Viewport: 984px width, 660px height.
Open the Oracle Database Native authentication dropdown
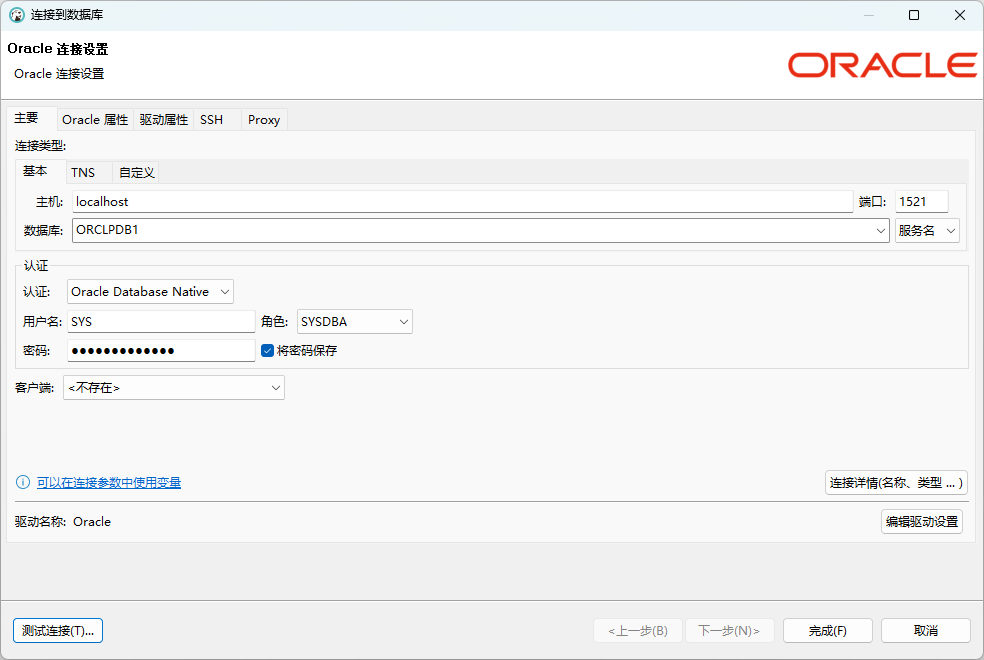(x=150, y=292)
